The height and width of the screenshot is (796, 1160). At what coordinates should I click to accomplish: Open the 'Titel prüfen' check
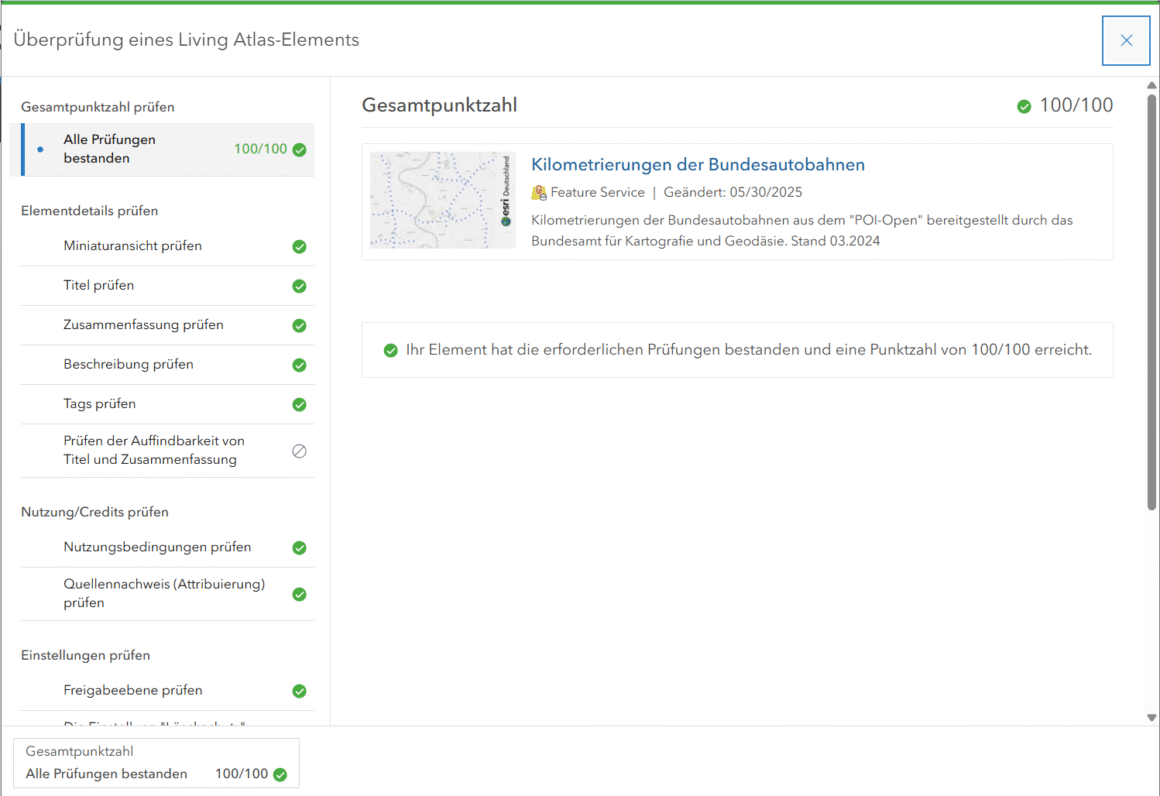tap(168, 286)
